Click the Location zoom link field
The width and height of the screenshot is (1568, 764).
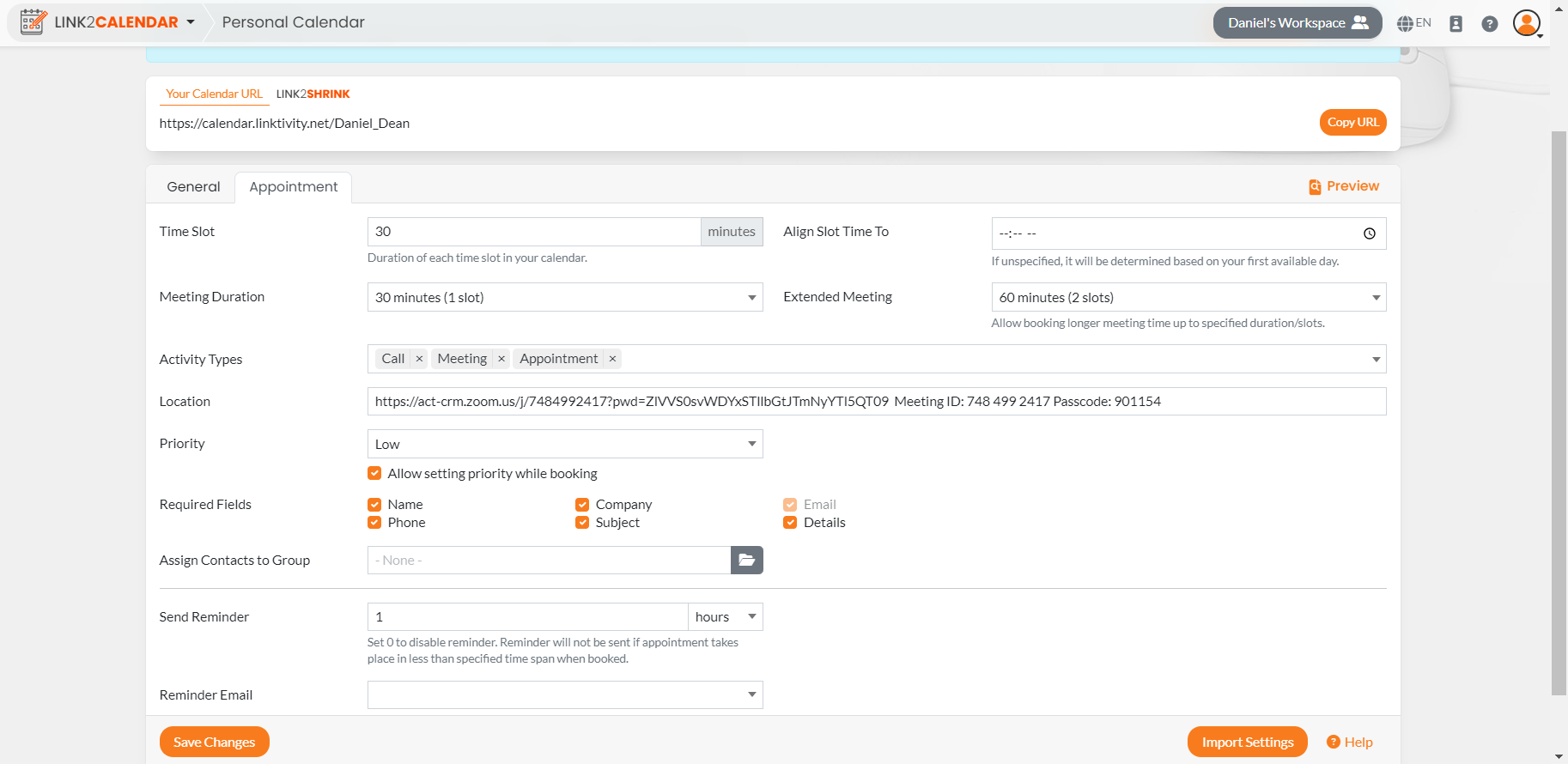tap(877, 402)
